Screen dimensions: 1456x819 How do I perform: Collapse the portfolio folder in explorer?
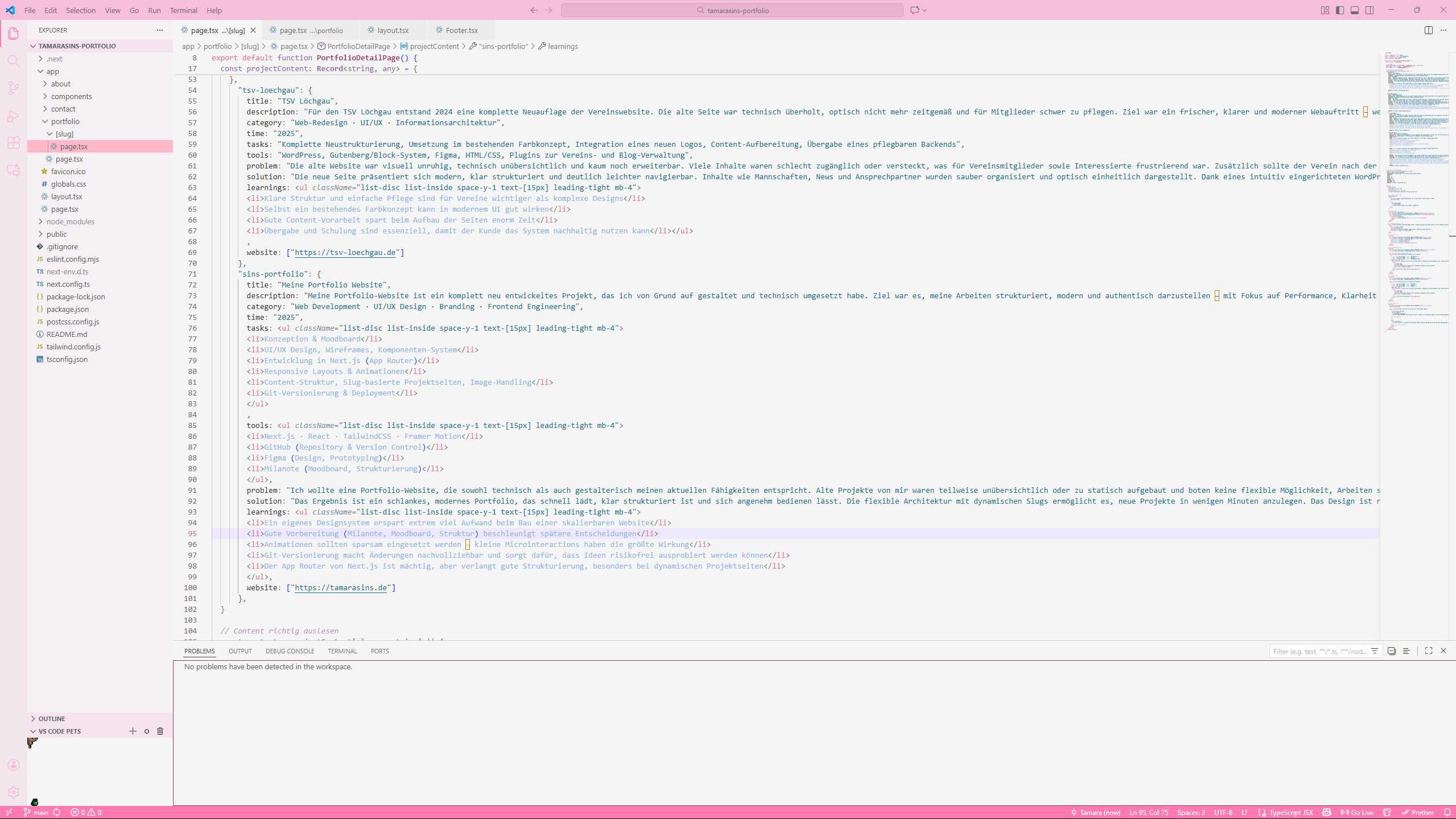click(x=65, y=121)
